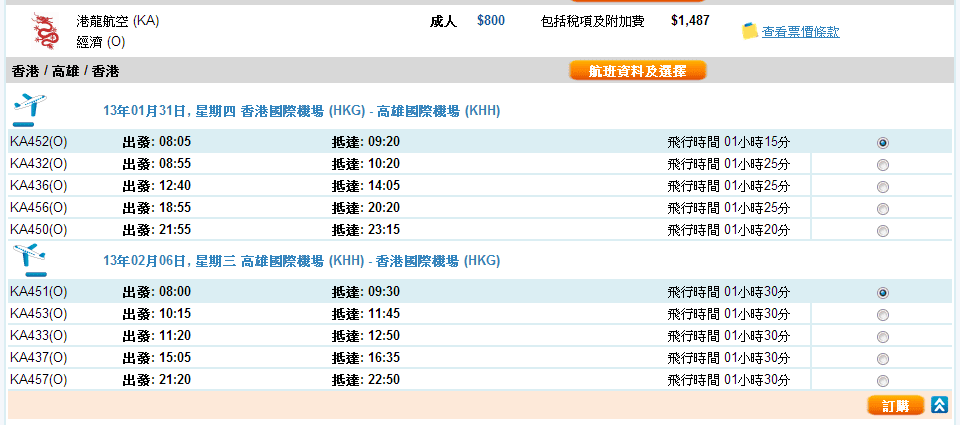961x425 pixels.
Task: Pick return flight KA433 departing 11:20
Action: tap(882, 337)
